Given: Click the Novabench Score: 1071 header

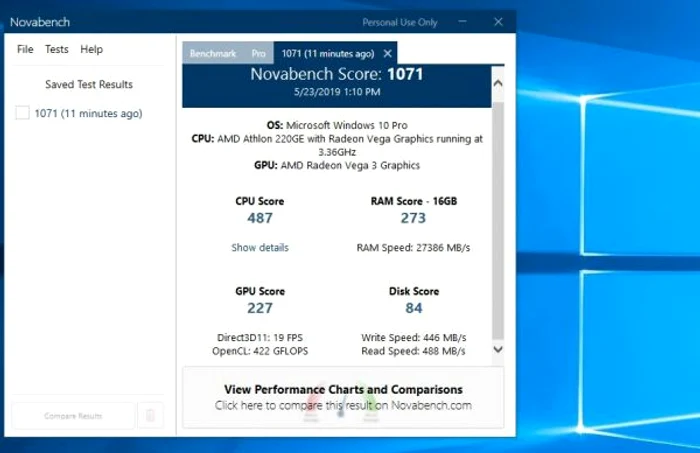Looking at the screenshot, I should [x=337, y=74].
